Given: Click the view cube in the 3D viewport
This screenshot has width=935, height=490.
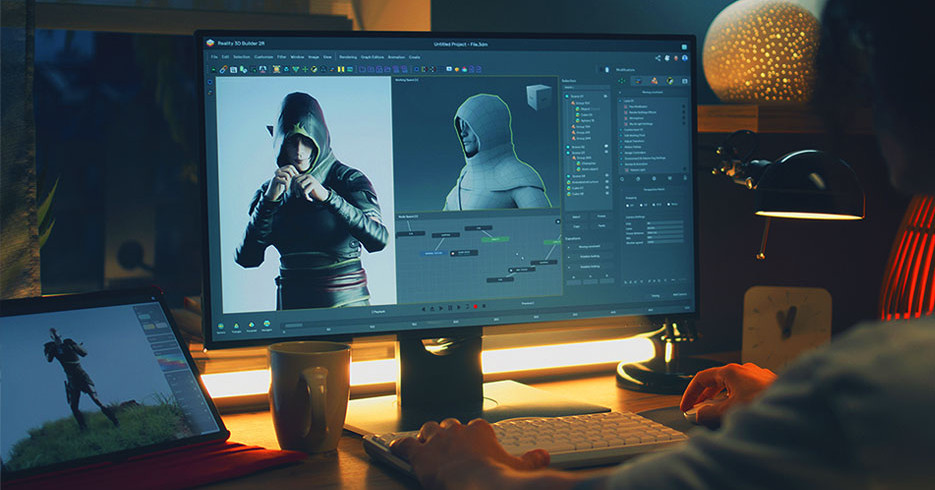Looking at the screenshot, I should pos(538,98).
